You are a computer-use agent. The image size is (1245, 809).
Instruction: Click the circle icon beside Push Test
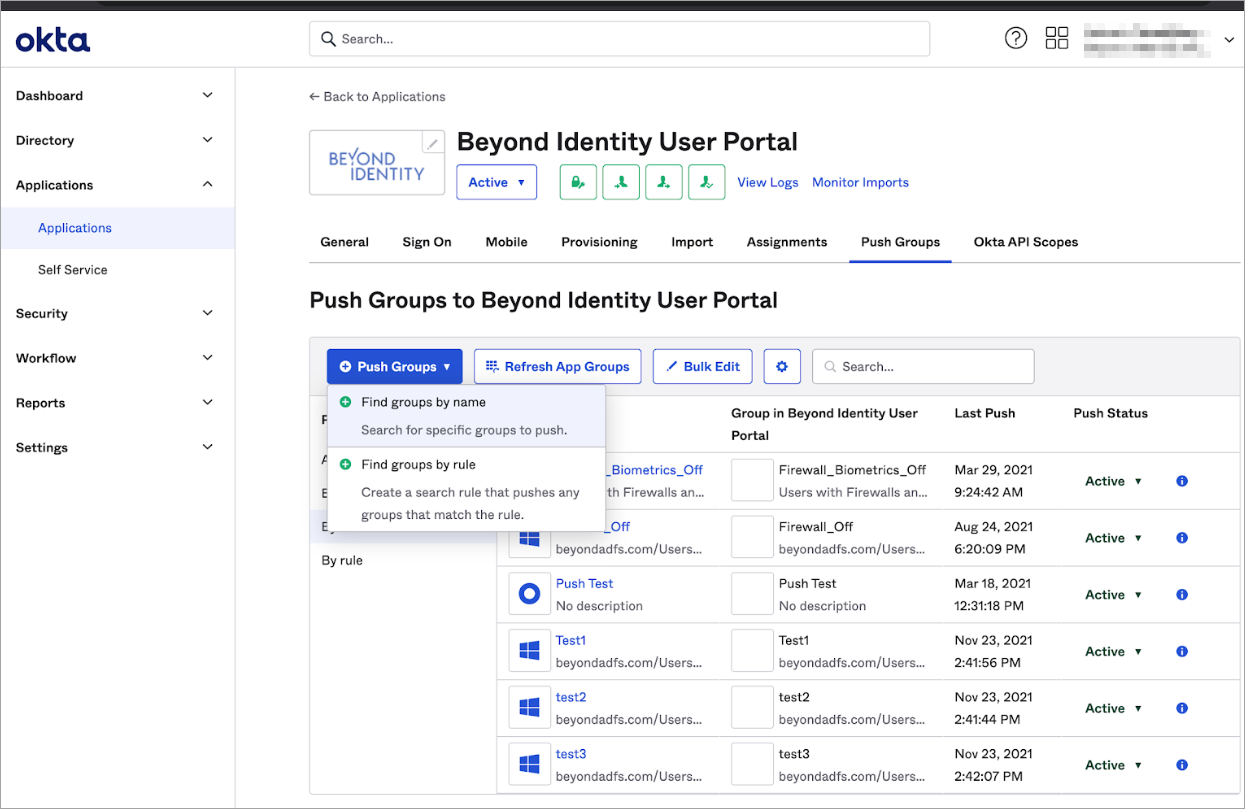coord(529,595)
